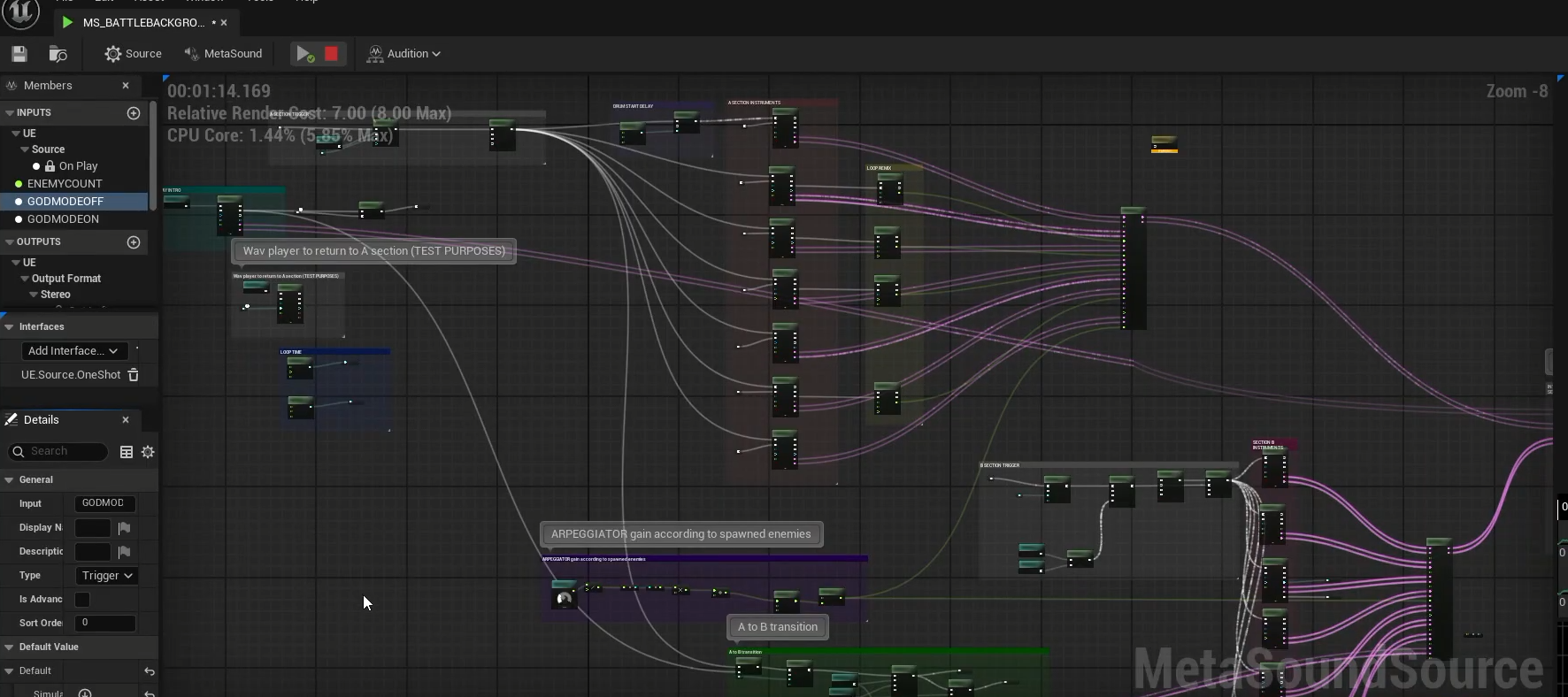This screenshot has width=1568, height=697.
Task: Select the B SECTION TRIGGER comment header
Action: coord(1108,465)
